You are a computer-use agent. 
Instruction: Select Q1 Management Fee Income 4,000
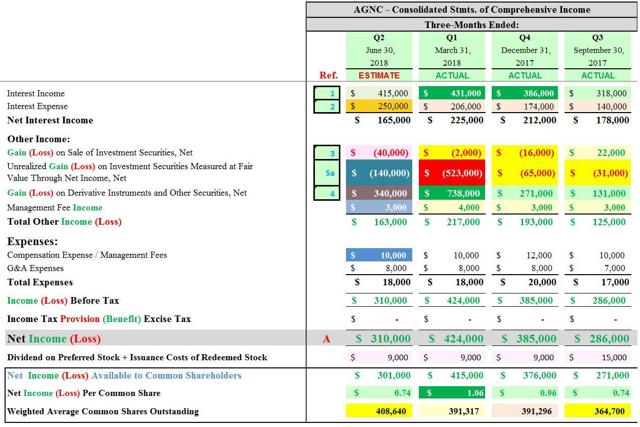tap(452, 207)
